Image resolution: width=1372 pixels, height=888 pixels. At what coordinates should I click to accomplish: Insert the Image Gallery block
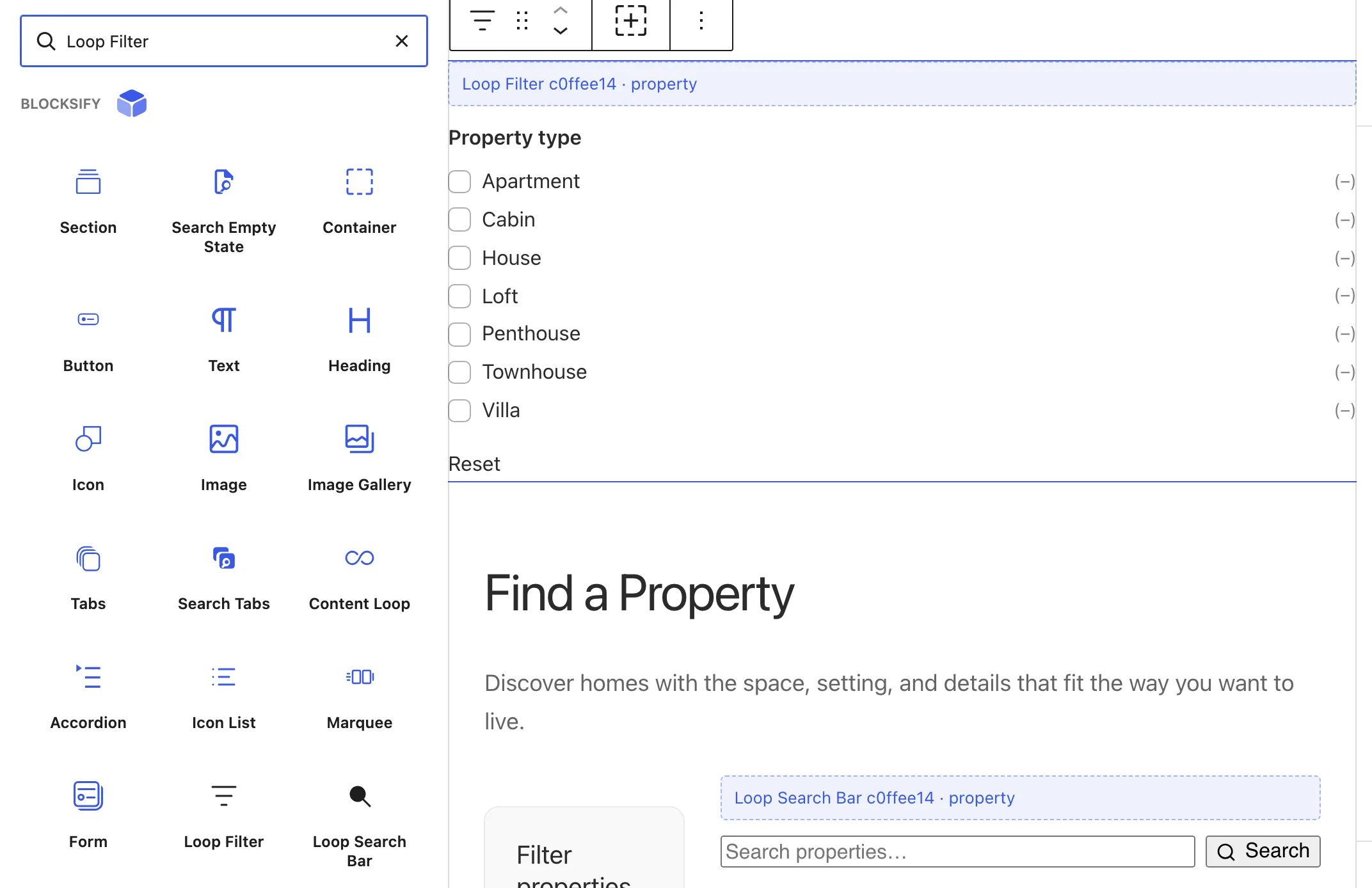coord(359,458)
